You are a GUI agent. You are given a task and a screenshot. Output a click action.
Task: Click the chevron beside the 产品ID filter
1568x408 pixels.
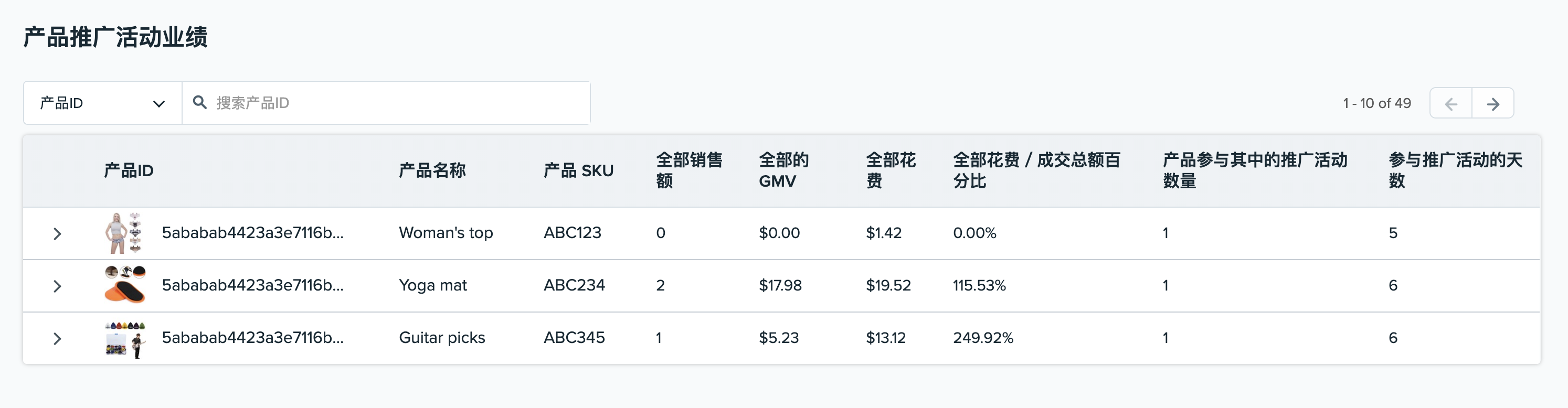coord(160,103)
